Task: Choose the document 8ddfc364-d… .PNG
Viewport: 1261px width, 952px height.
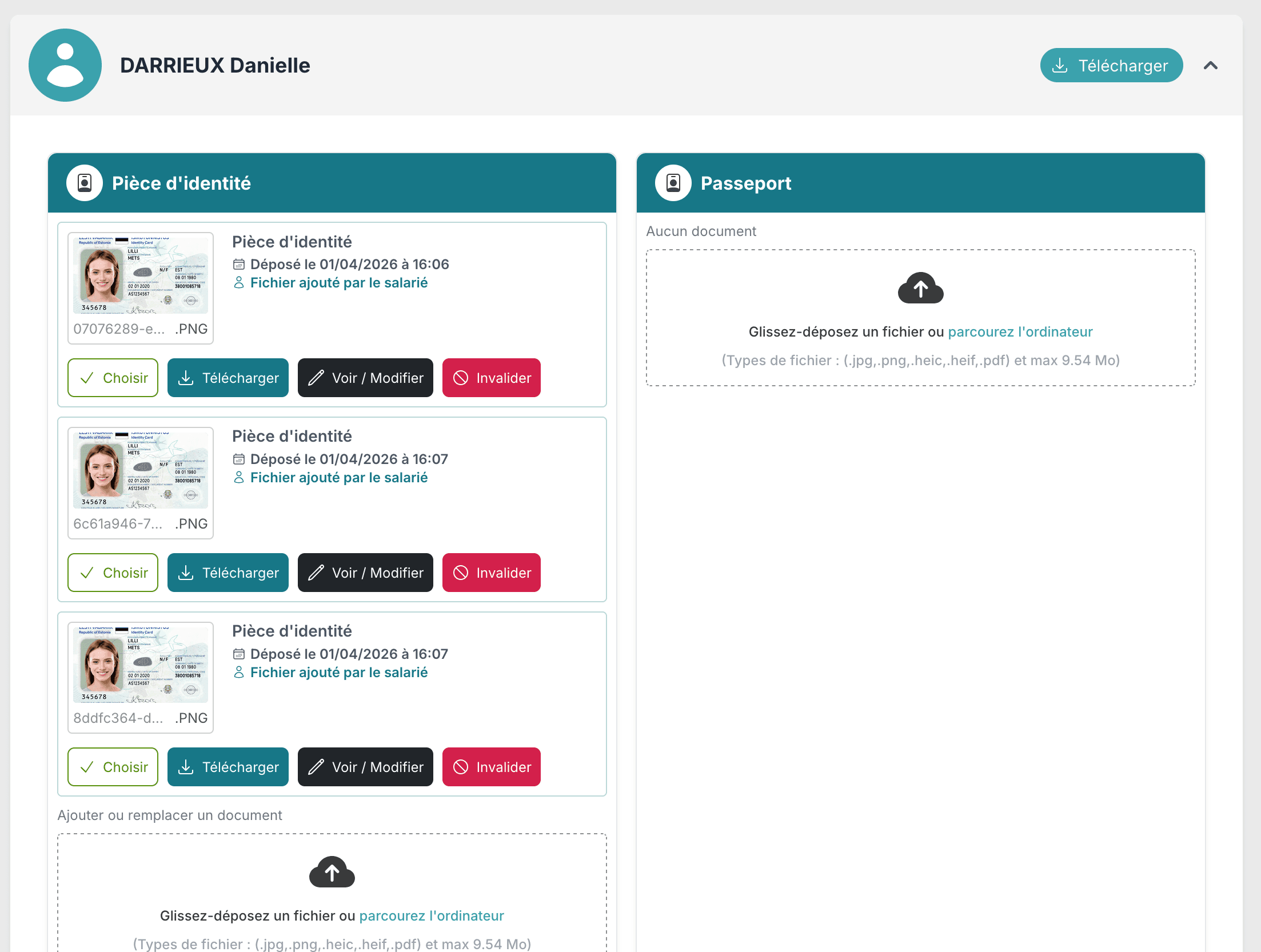Action: pos(113,767)
